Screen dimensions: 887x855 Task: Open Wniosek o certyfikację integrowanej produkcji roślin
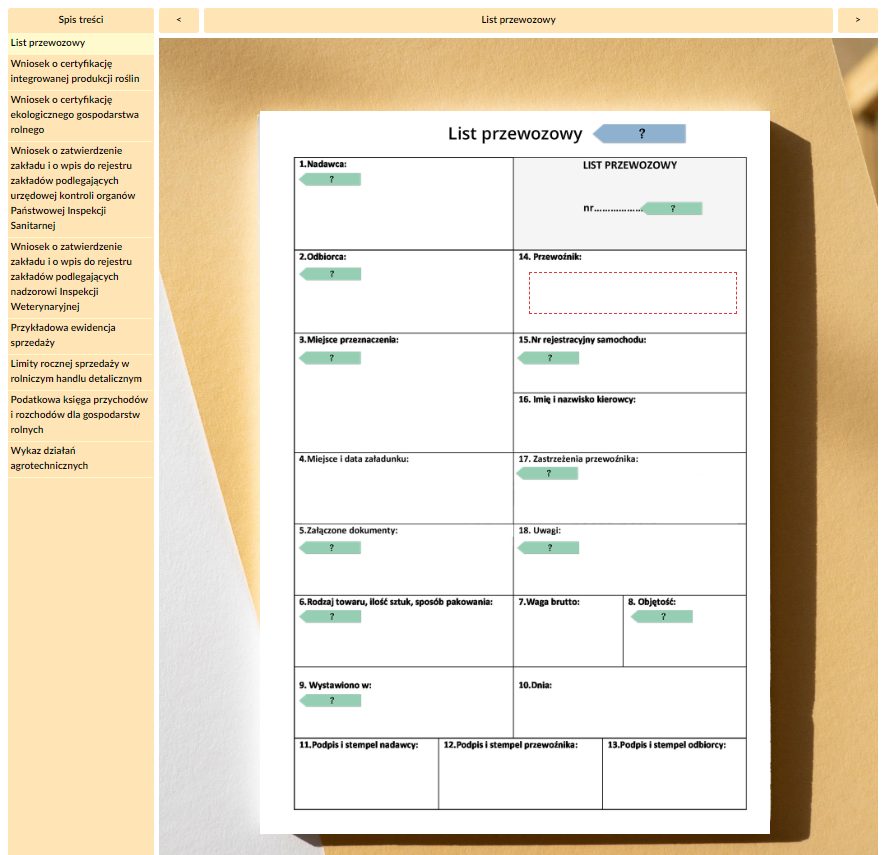click(x=81, y=71)
